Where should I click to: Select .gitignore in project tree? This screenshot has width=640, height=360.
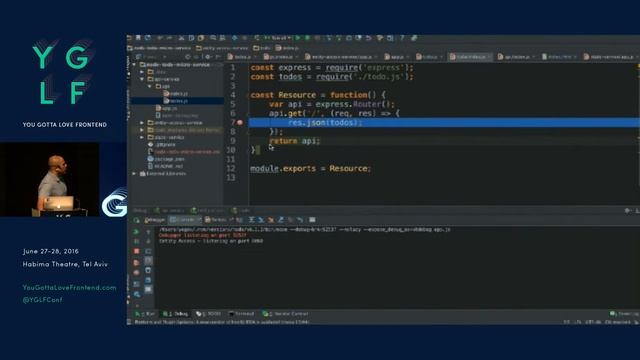click(162, 144)
